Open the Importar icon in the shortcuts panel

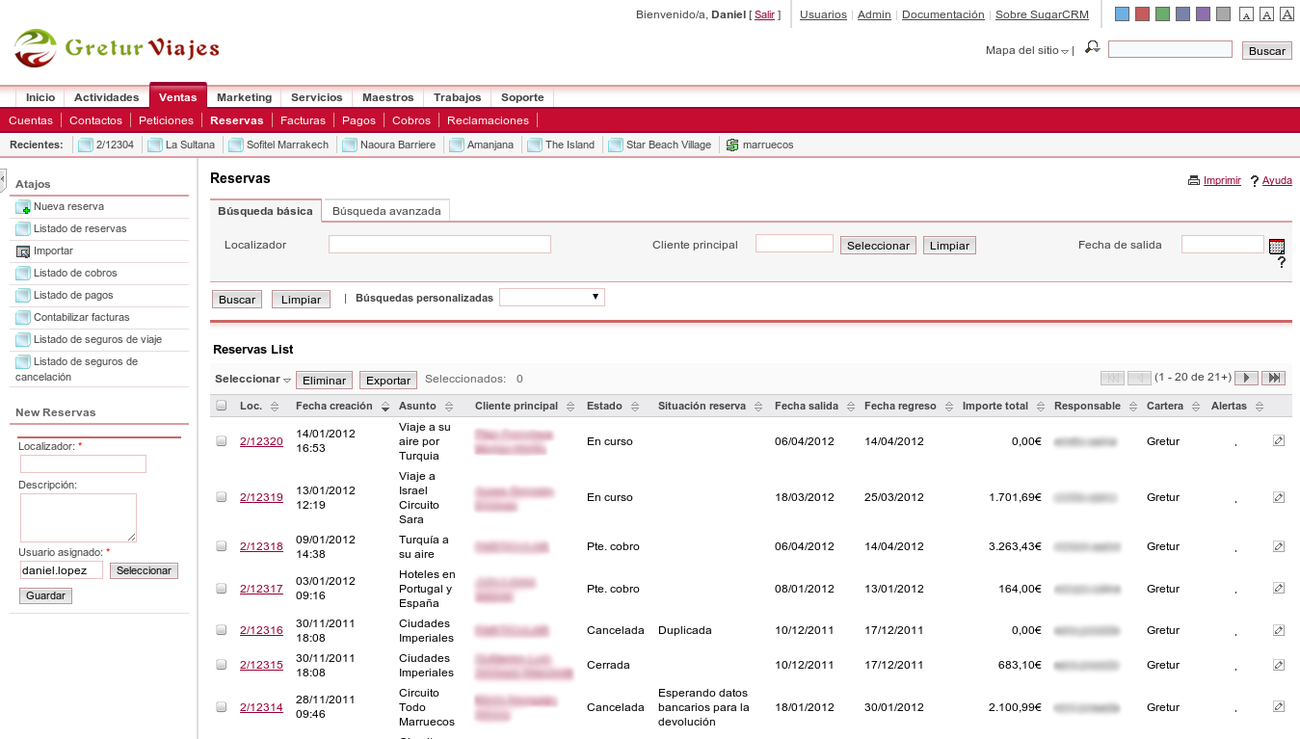click(x=25, y=250)
